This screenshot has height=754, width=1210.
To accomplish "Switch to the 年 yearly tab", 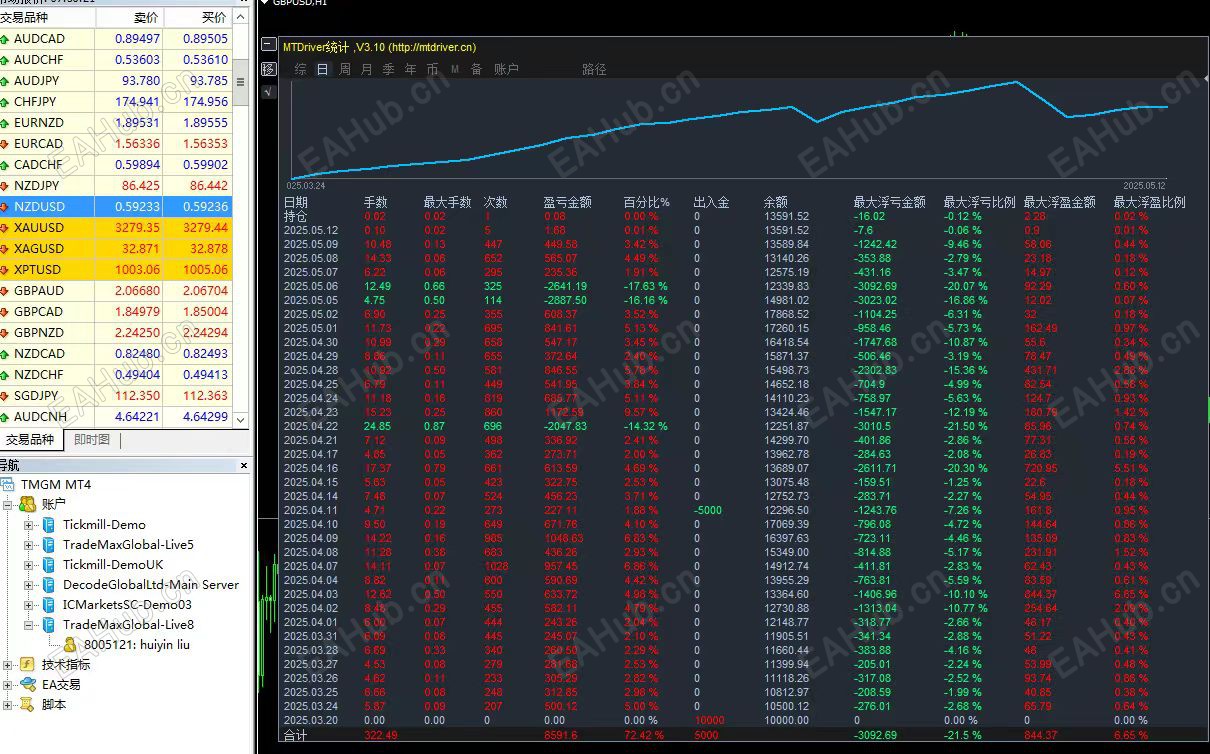I will (x=411, y=69).
